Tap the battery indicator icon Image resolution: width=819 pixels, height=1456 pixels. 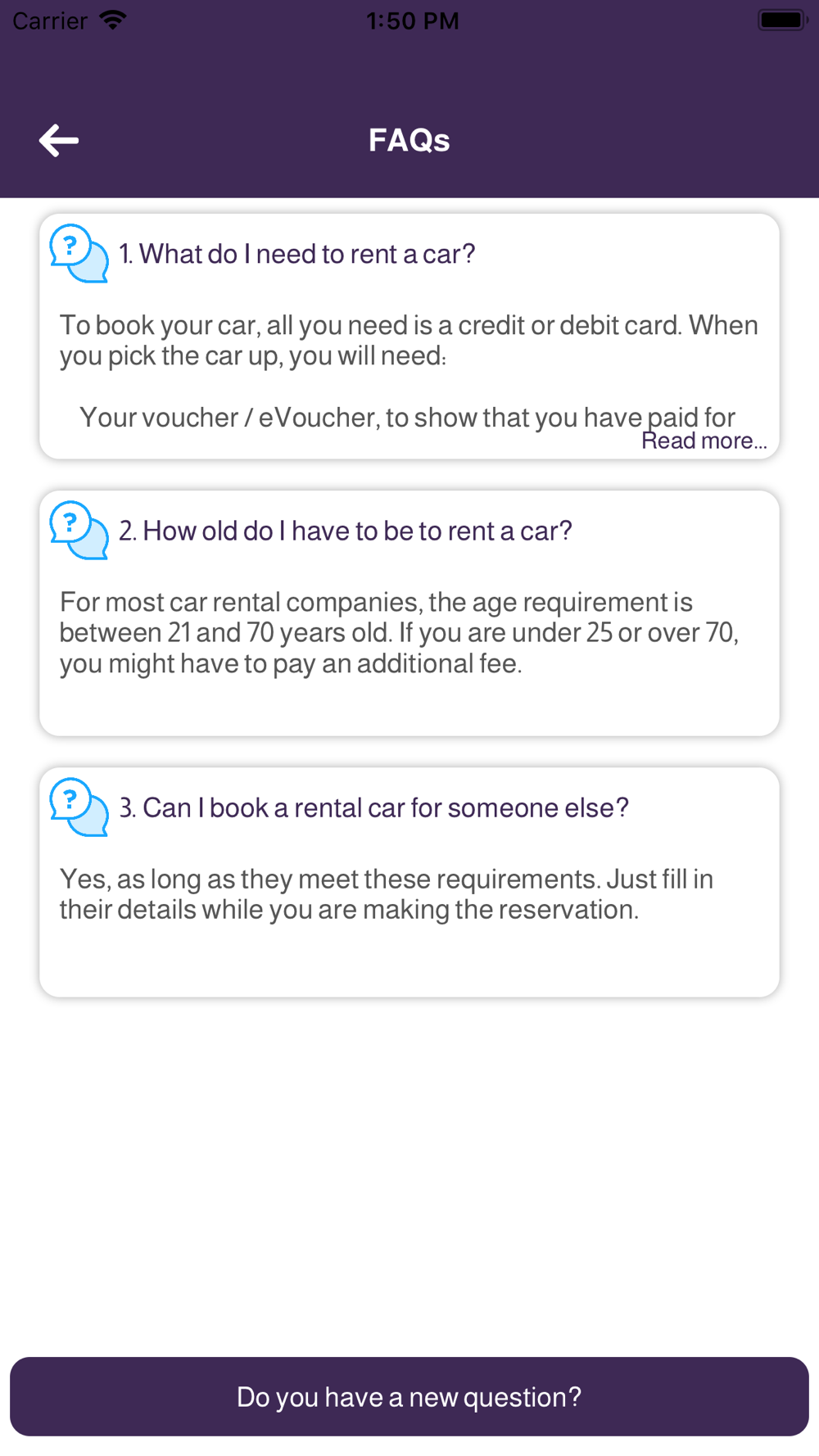click(782, 20)
